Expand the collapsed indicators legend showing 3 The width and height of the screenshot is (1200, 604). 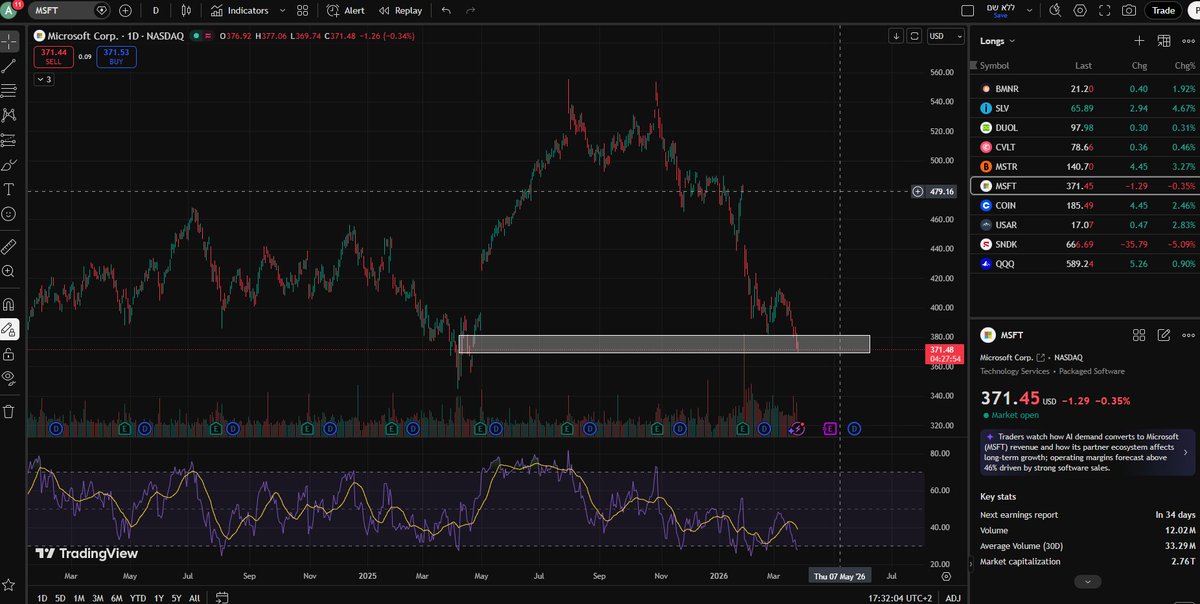(44, 79)
